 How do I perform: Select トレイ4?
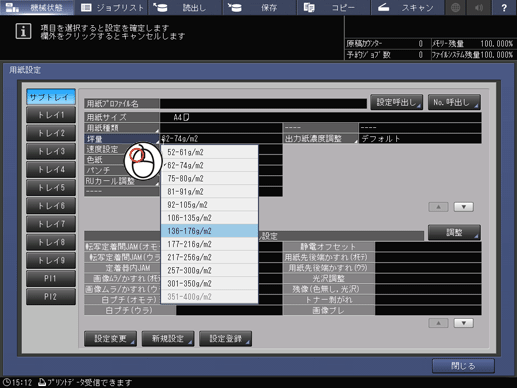(x=51, y=170)
